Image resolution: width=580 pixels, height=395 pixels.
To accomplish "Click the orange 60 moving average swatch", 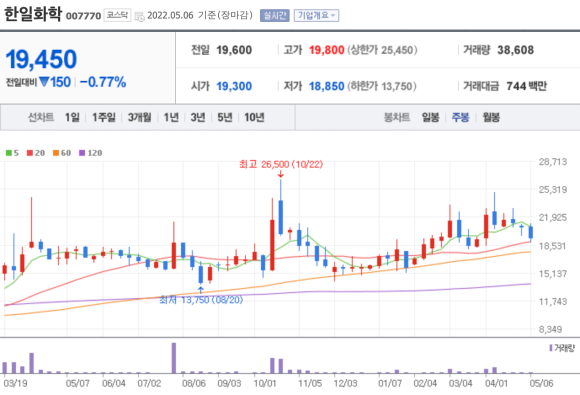I will (56, 153).
